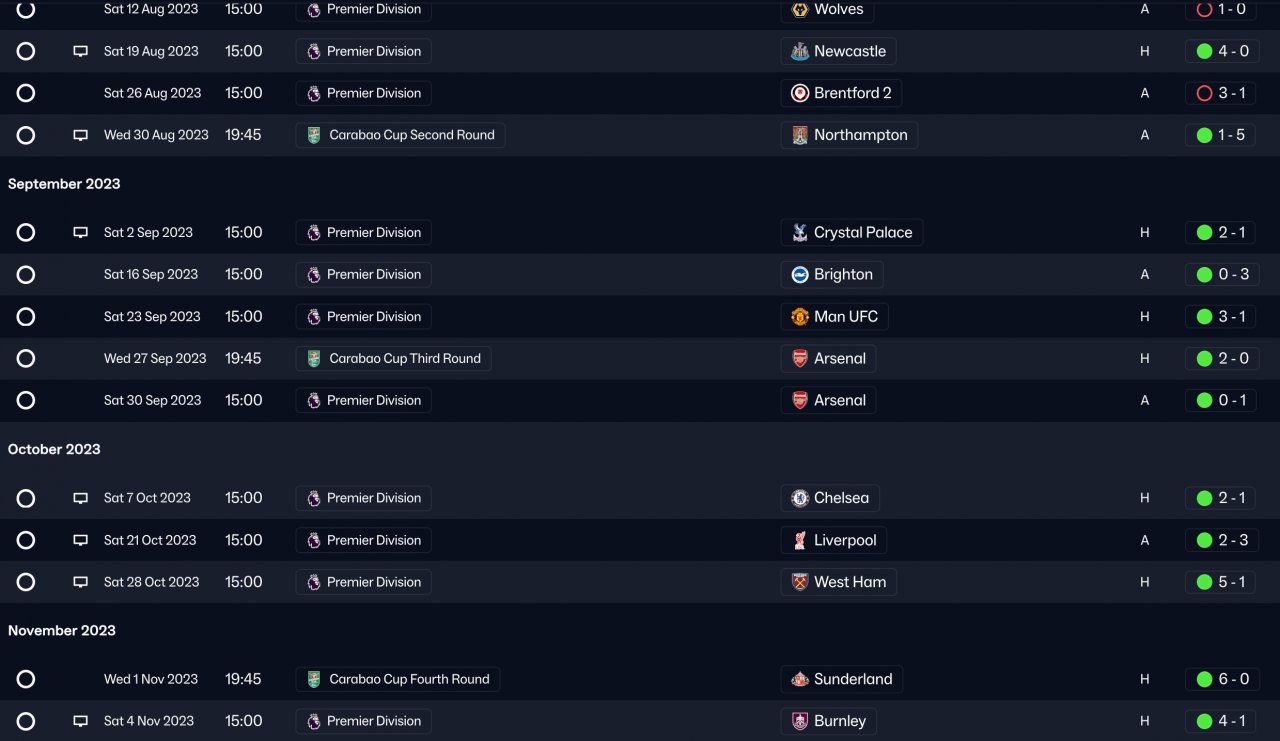The image size is (1280, 741).
Task: Open the Carabao Cup Third Round competition
Action: tap(404, 358)
